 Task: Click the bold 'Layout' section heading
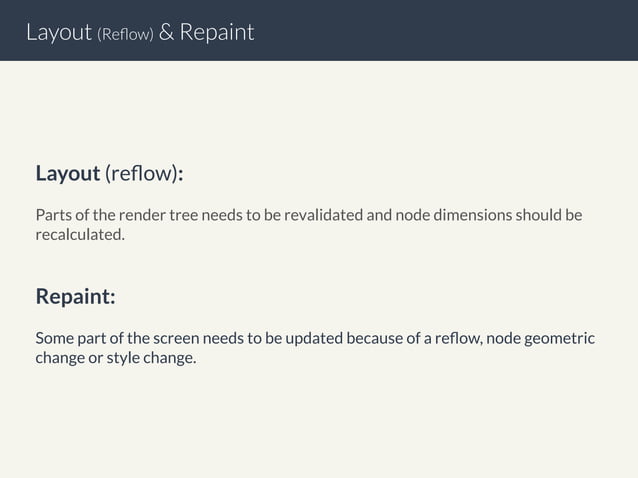tap(68, 174)
